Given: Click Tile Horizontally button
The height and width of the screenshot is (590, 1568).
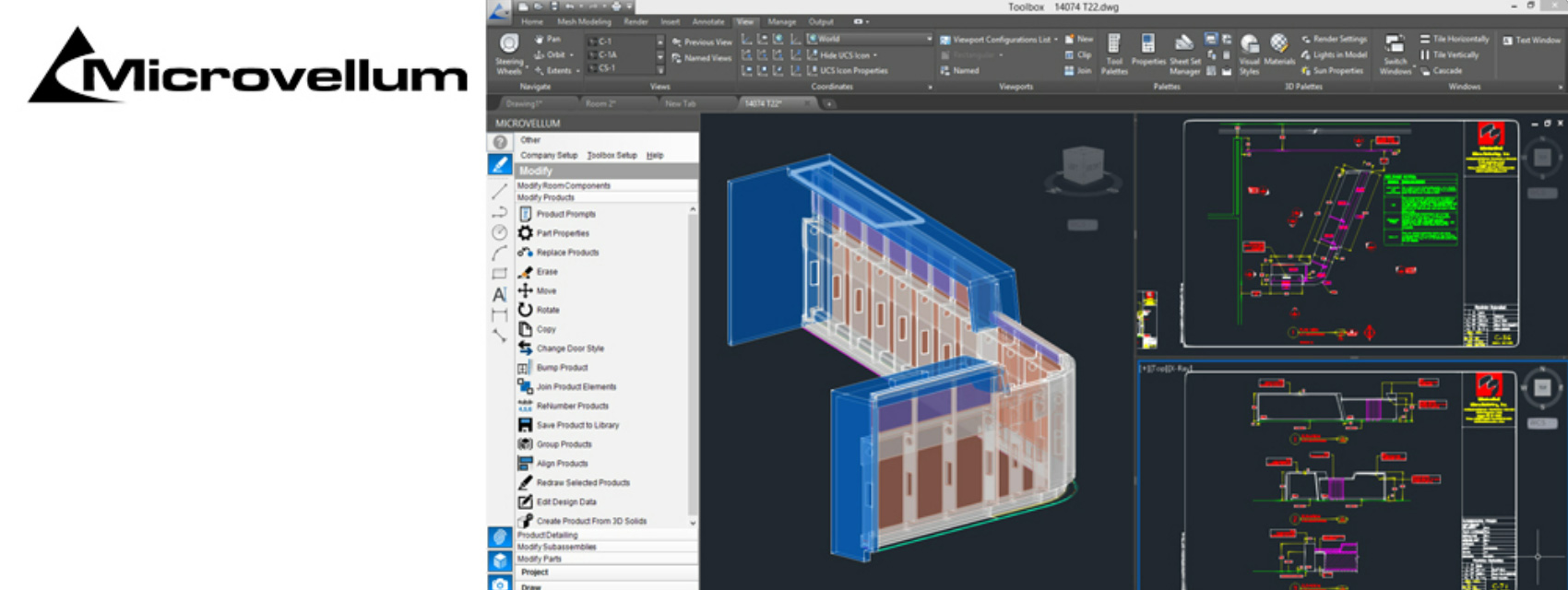Looking at the screenshot, I should (x=1455, y=40).
